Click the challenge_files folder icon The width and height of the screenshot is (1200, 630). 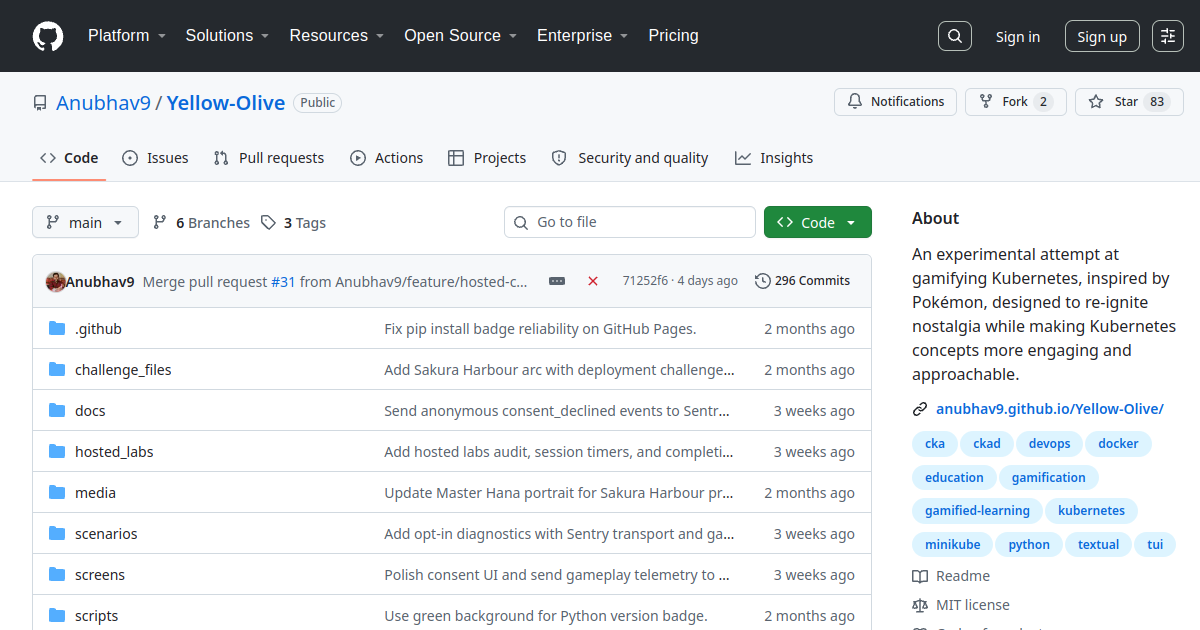coord(57,370)
